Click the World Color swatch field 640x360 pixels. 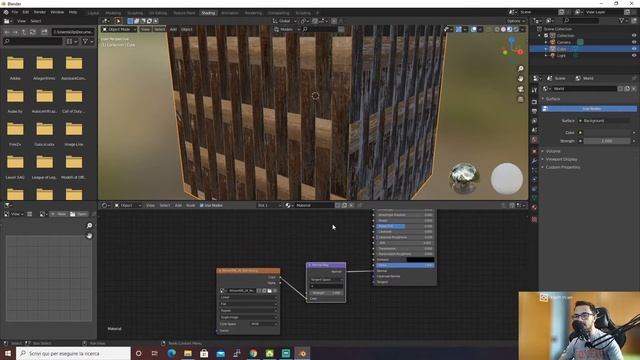606,133
